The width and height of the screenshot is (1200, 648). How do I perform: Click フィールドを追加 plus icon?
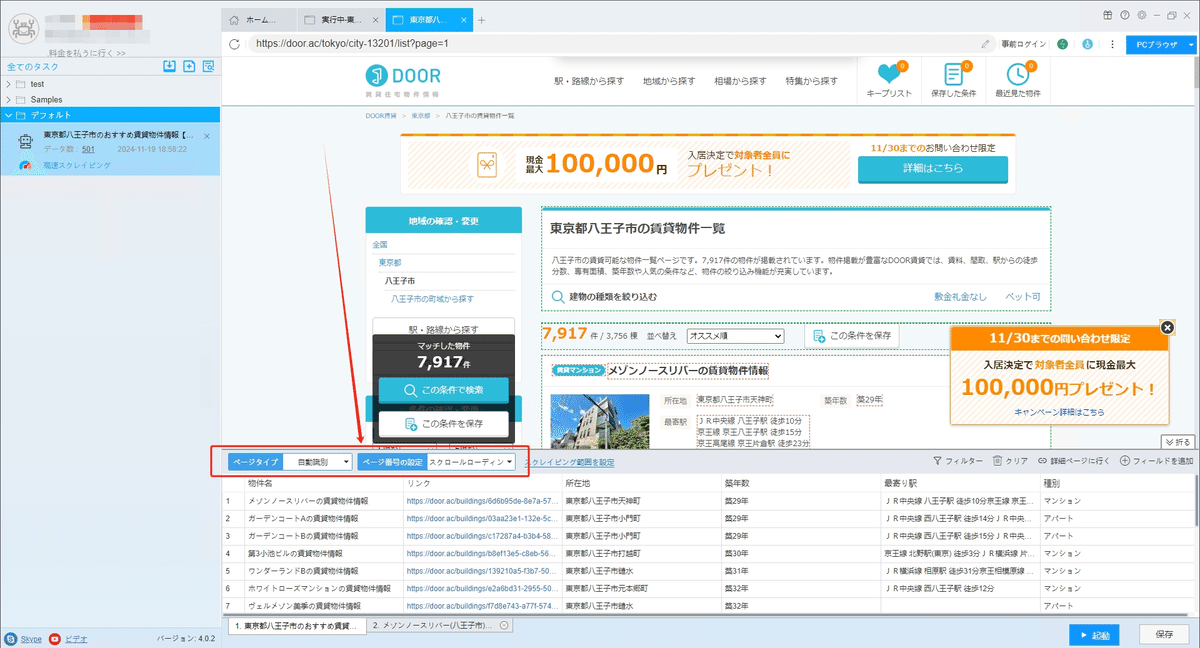point(1125,461)
